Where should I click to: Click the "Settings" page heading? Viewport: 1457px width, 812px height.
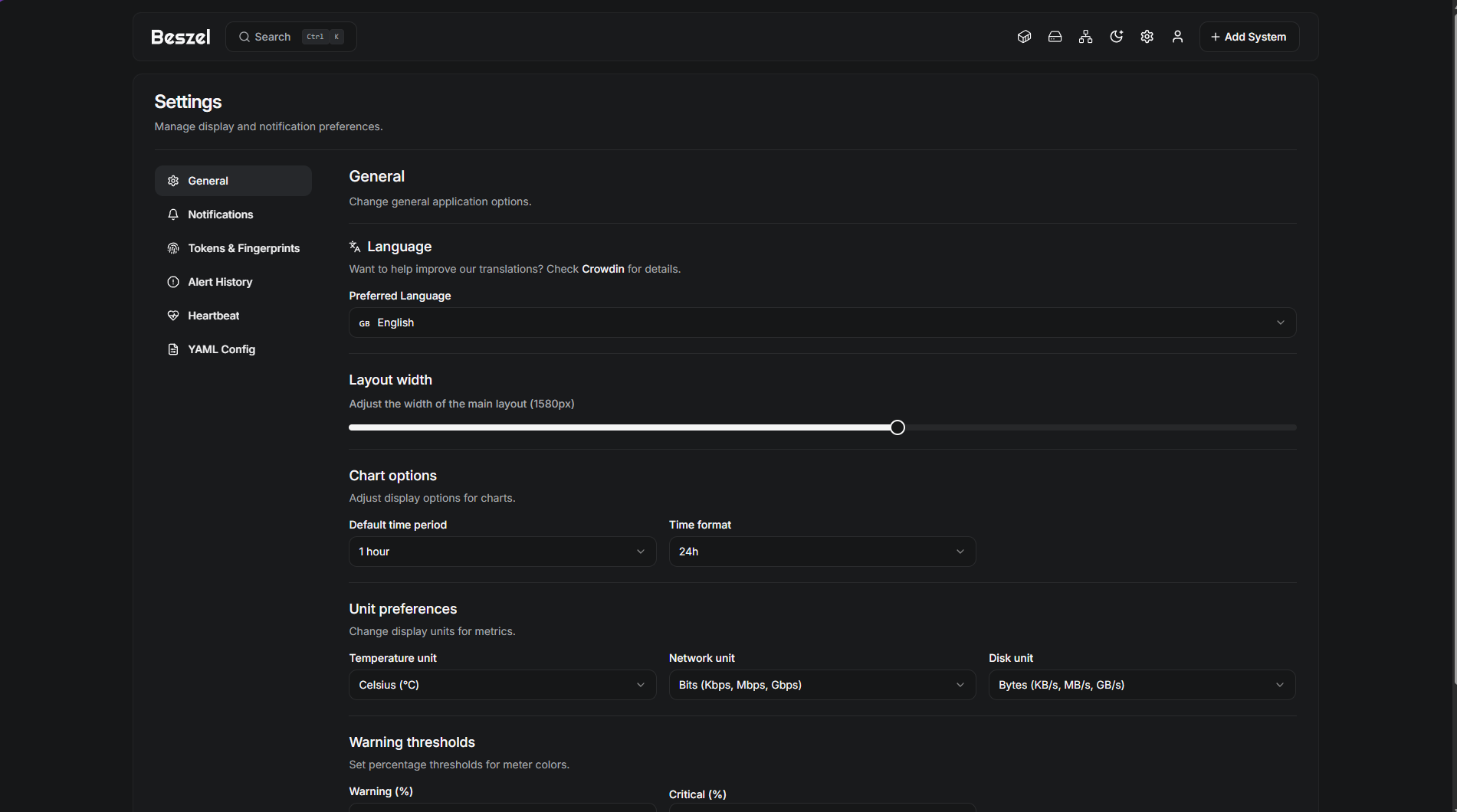point(188,102)
